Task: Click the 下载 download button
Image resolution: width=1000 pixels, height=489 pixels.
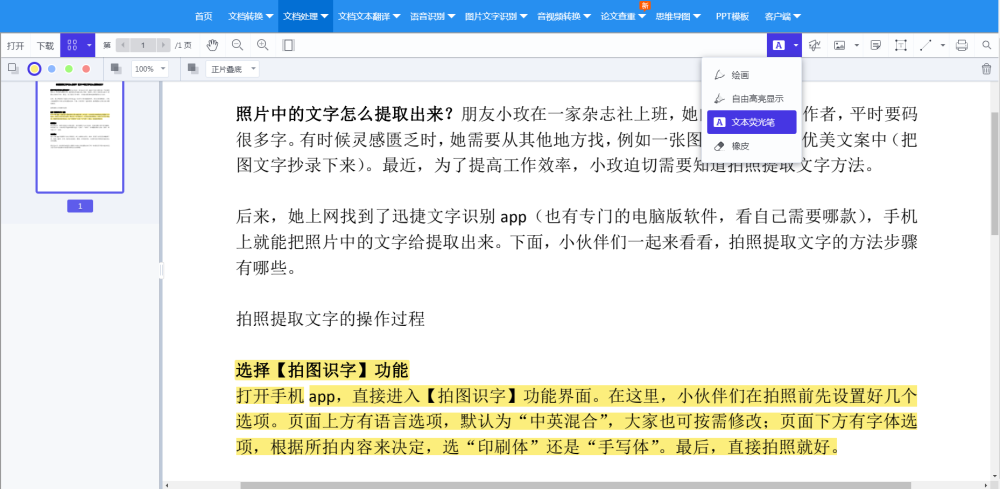Action: [45, 45]
